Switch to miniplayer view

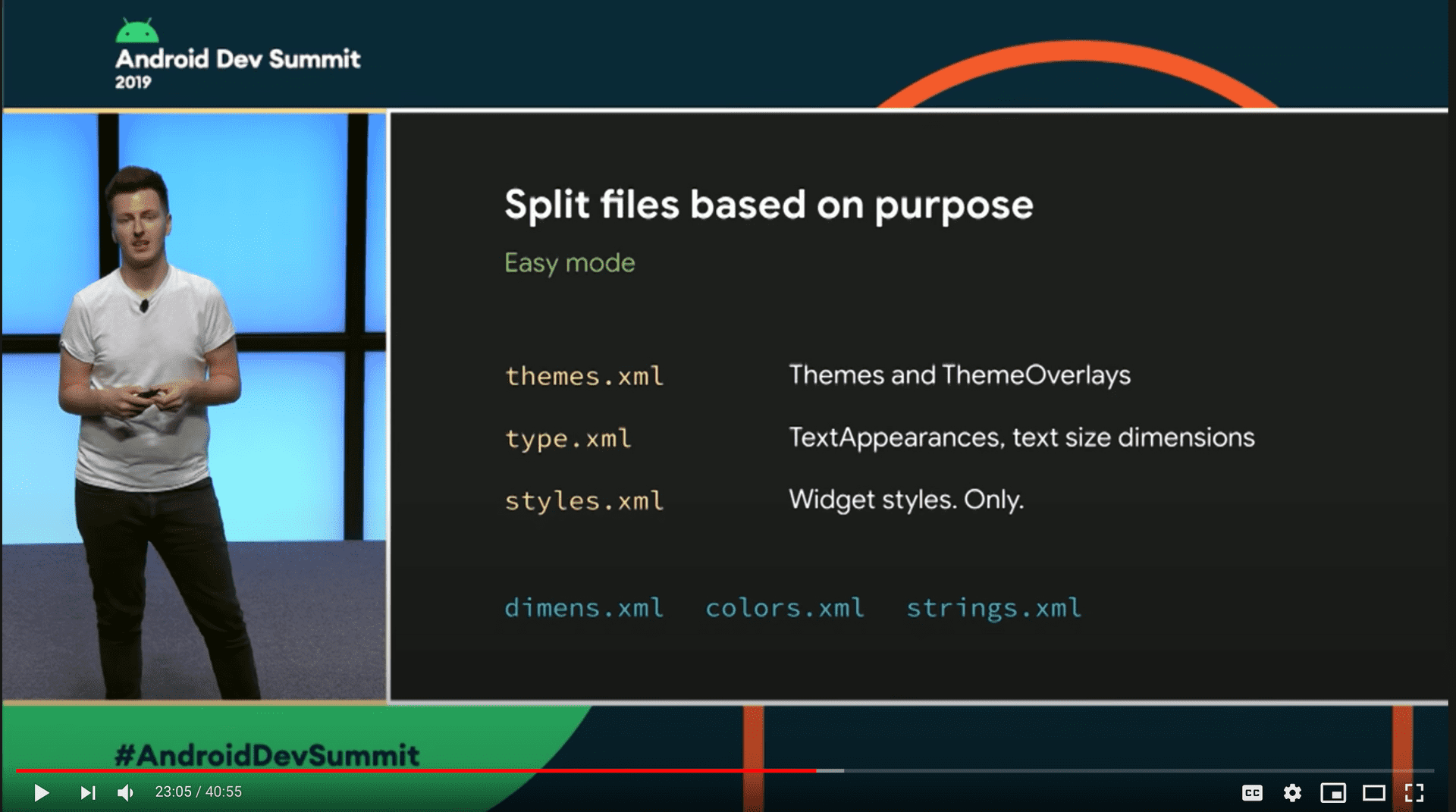[1335, 792]
